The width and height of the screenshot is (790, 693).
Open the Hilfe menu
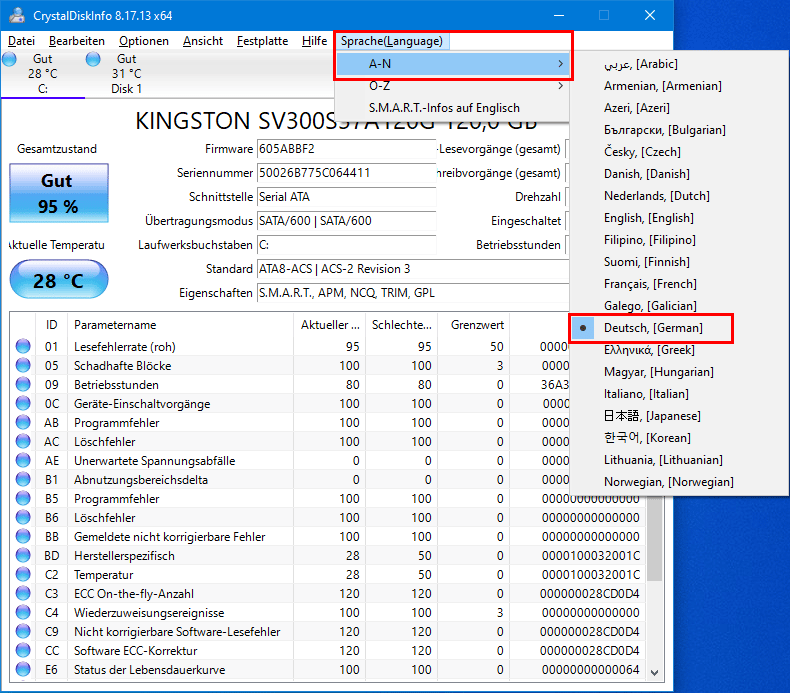pos(314,41)
